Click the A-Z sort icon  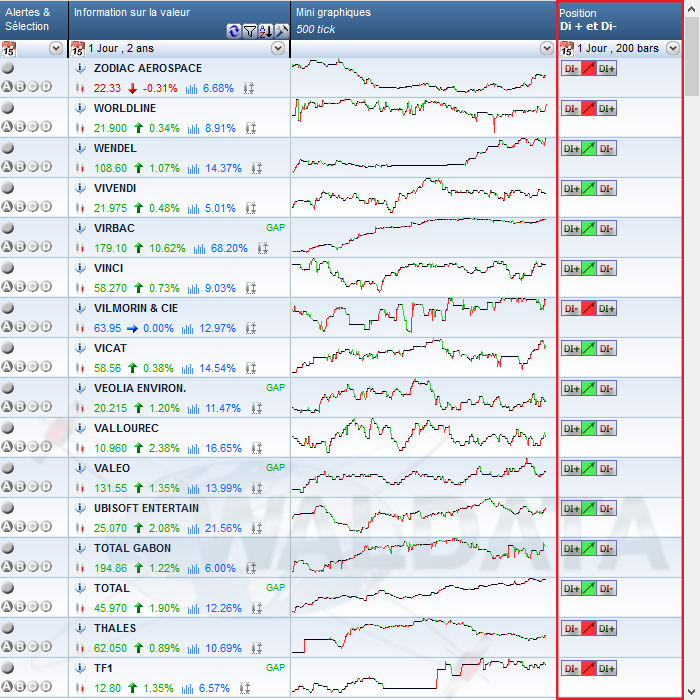tap(266, 31)
